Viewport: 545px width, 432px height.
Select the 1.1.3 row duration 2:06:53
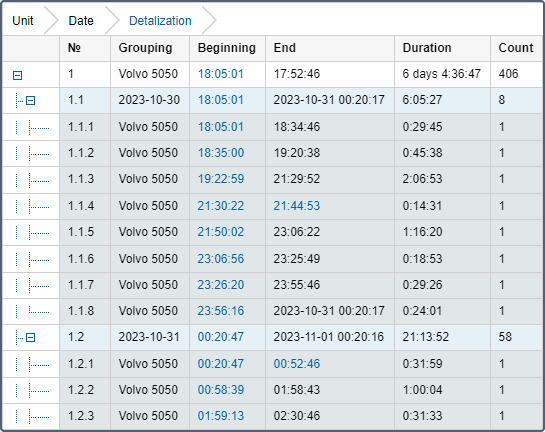pos(422,179)
